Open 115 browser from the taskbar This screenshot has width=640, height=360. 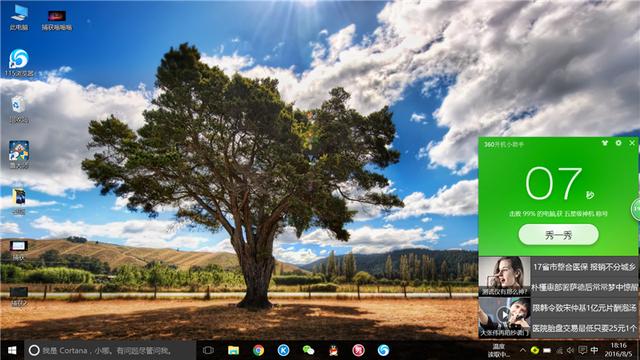383,350
